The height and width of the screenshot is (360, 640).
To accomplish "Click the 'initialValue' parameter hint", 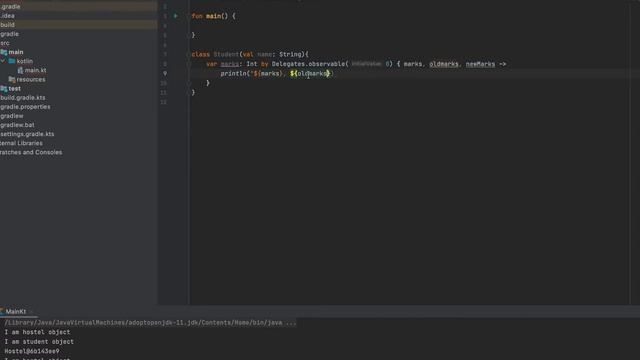I will pyautogui.click(x=366, y=64).
